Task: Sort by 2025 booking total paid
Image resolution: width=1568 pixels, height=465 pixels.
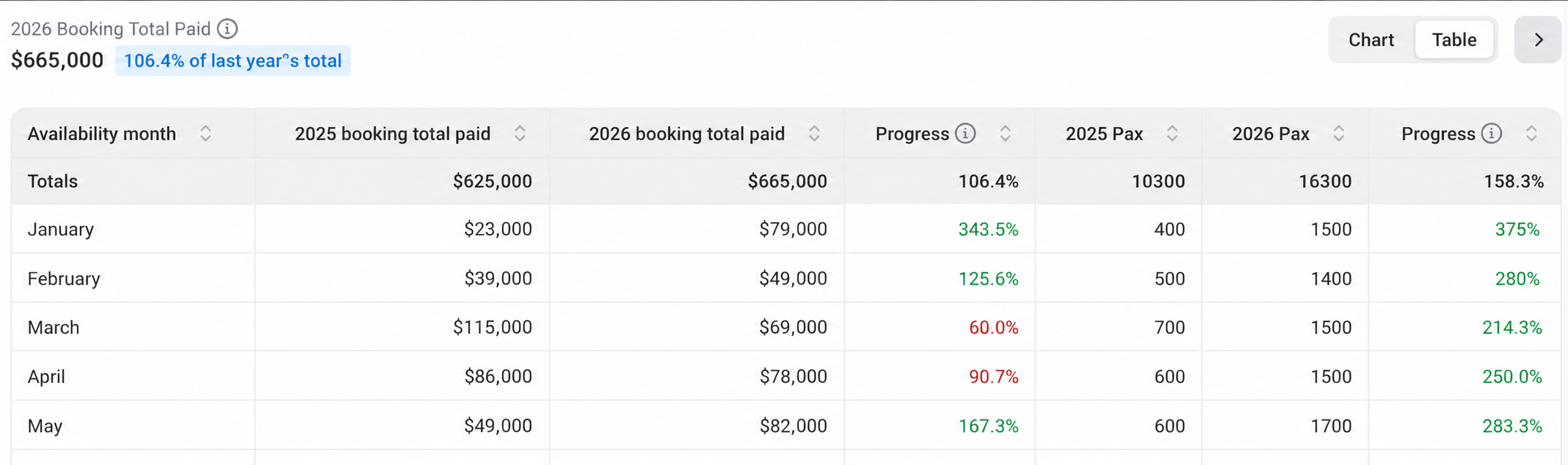Action: coord(520,133)
